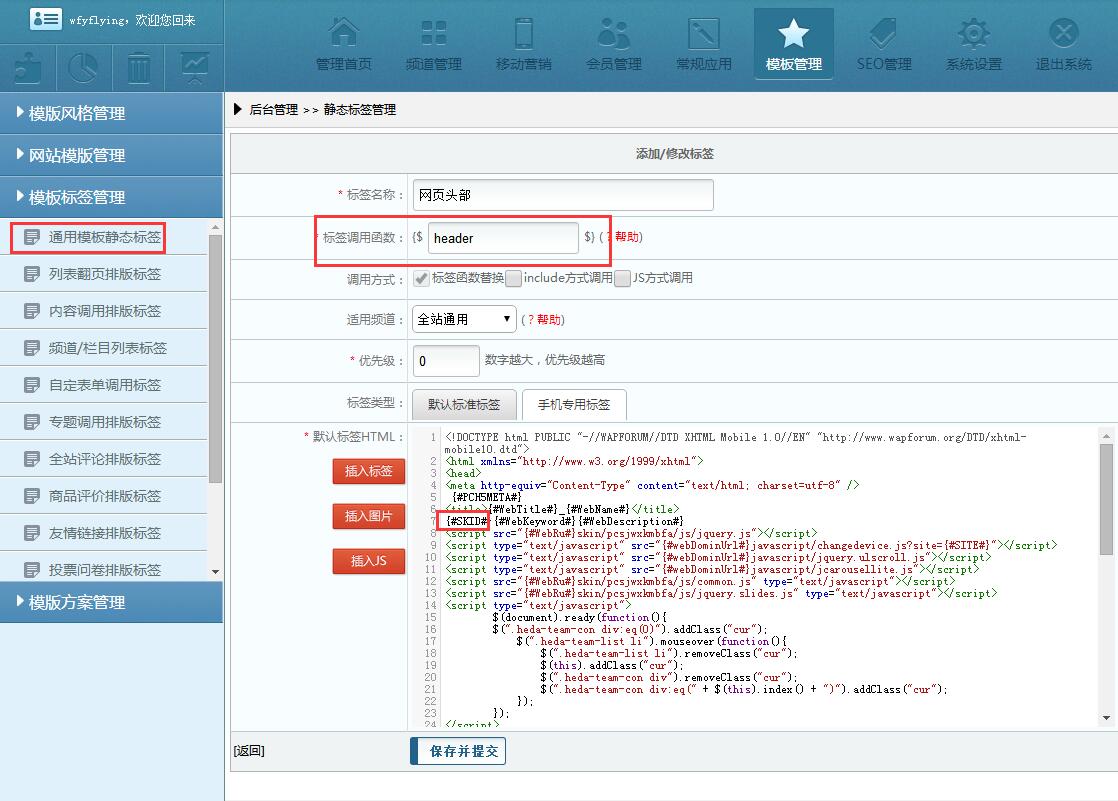Open the 全站通用 channel dropdown

(x=464, y=319)
